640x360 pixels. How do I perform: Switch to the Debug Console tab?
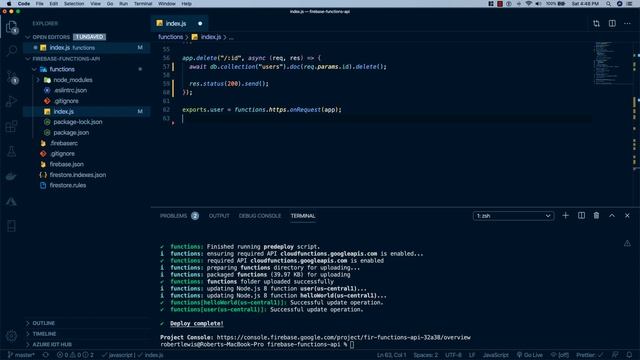[x=260, y=216]
